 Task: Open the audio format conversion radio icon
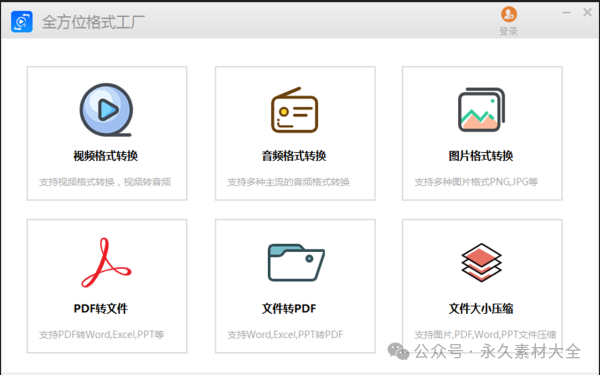pos(295,110)
